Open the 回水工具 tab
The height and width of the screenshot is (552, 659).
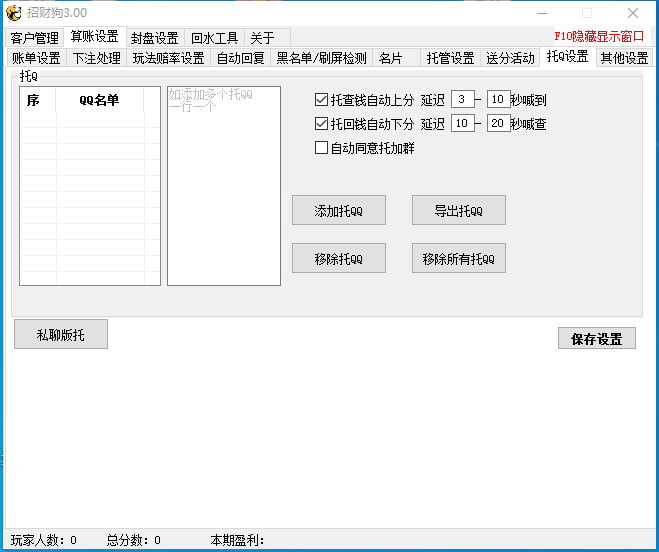pos(214,38)
